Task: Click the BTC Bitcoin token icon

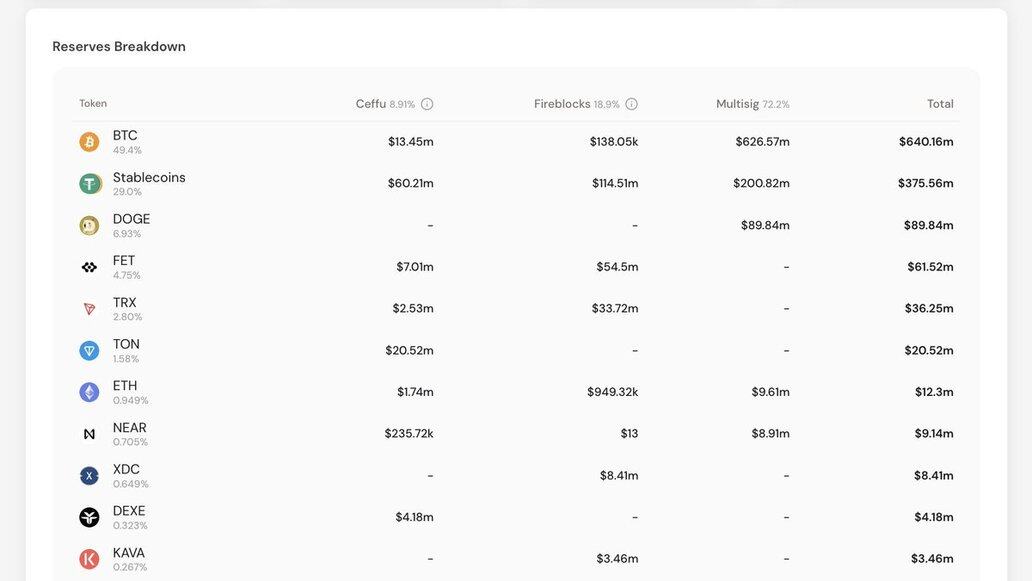Action: (x=90, y=142)
